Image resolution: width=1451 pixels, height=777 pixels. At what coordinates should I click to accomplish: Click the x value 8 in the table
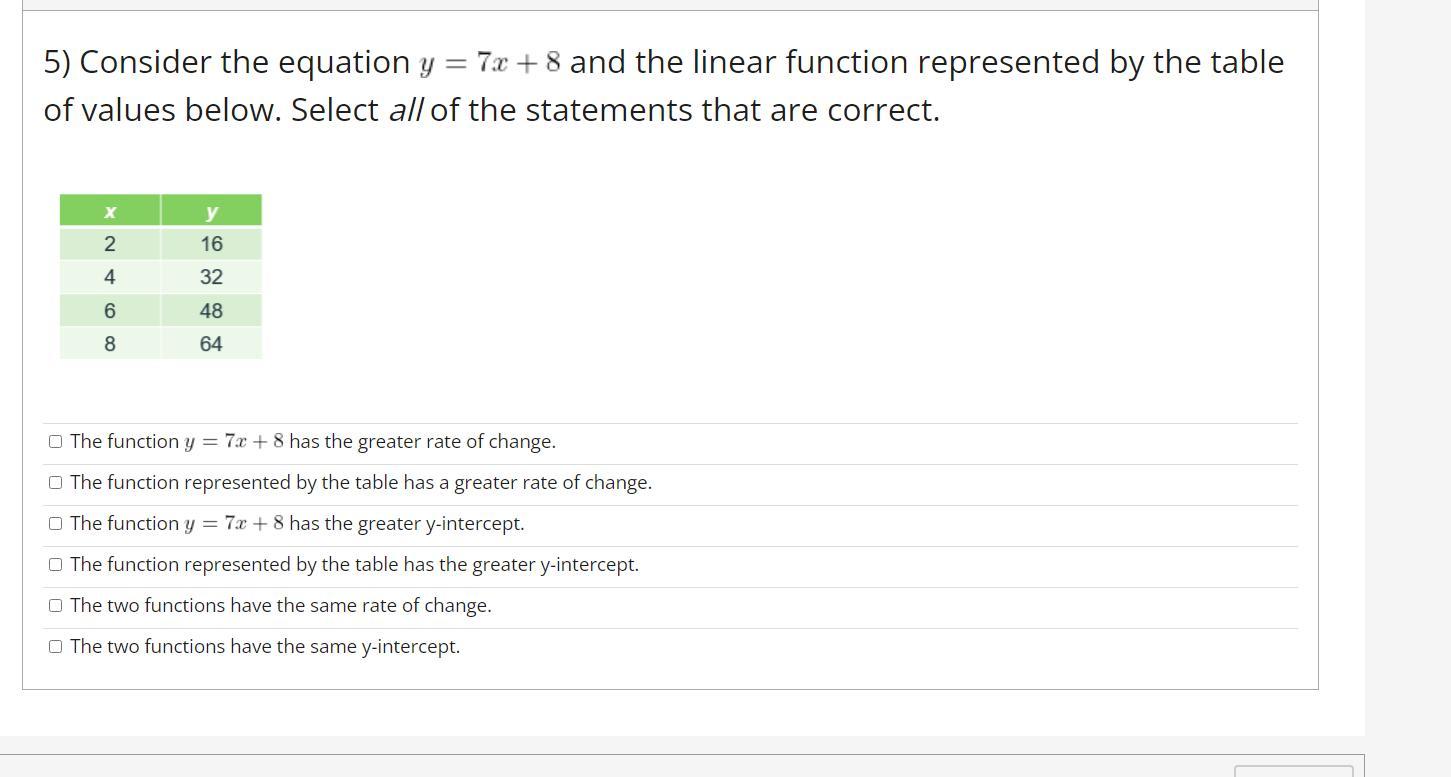click(110, 344)
